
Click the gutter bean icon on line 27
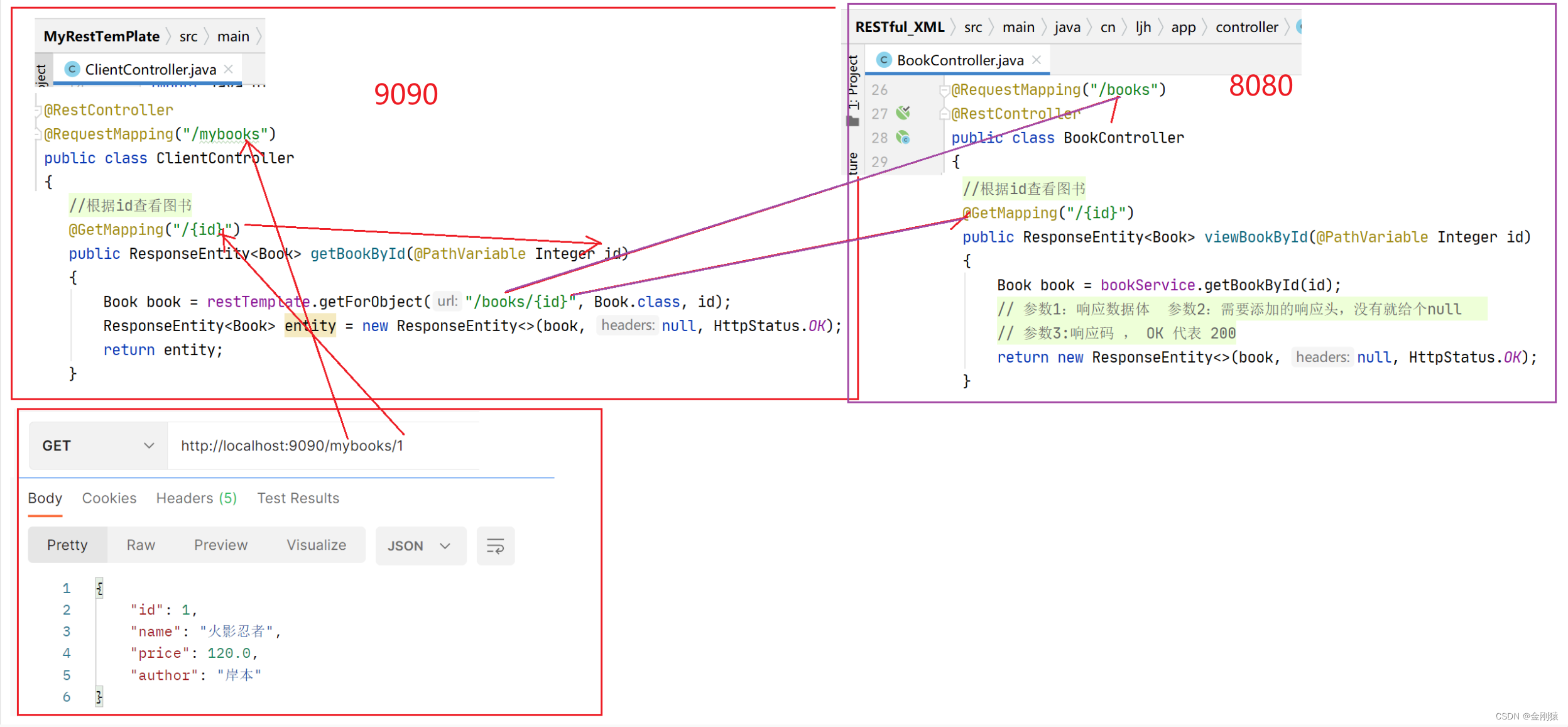(x=903, y=113)
